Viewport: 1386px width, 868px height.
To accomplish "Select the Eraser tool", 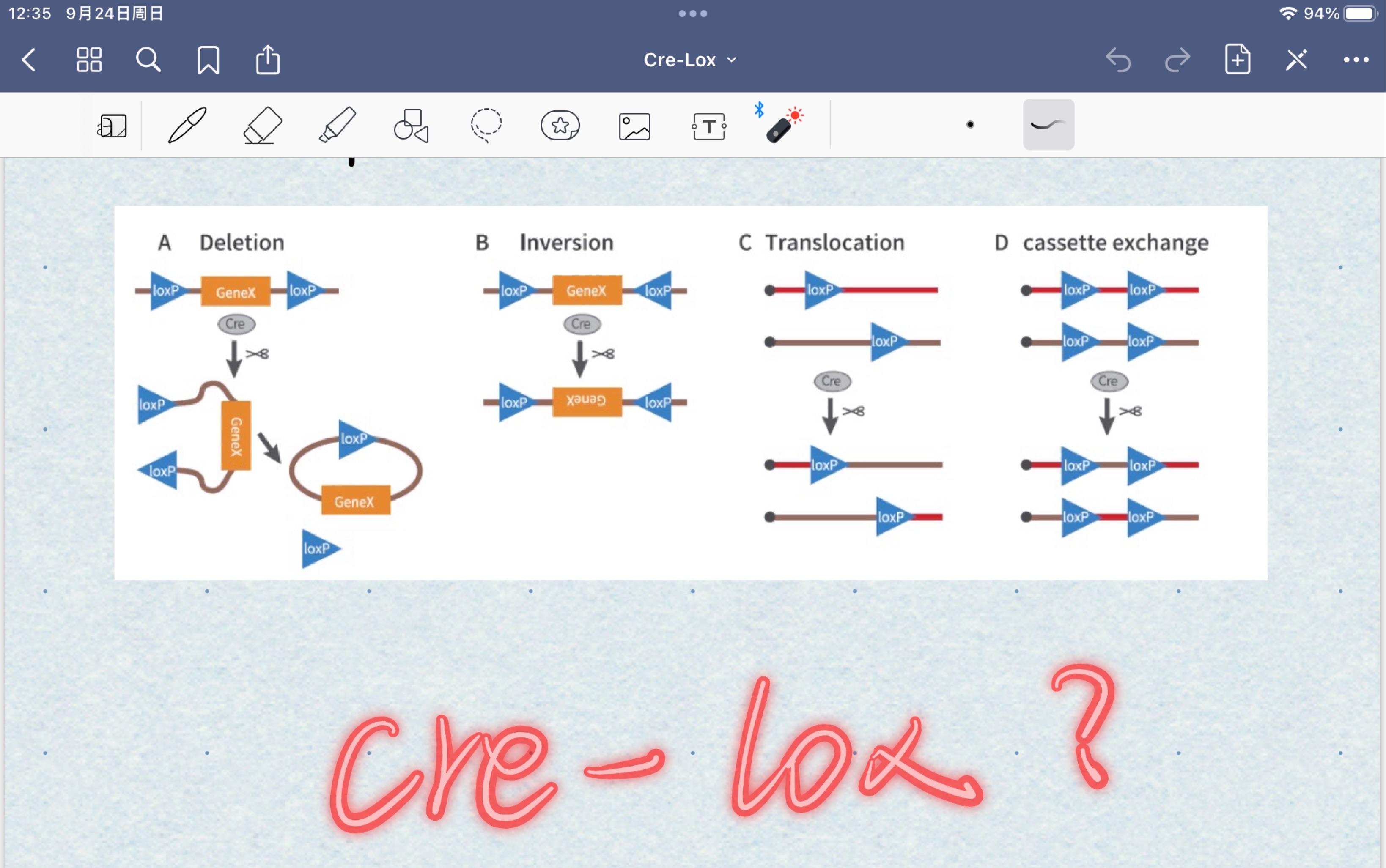I will (x=262, y=125).
